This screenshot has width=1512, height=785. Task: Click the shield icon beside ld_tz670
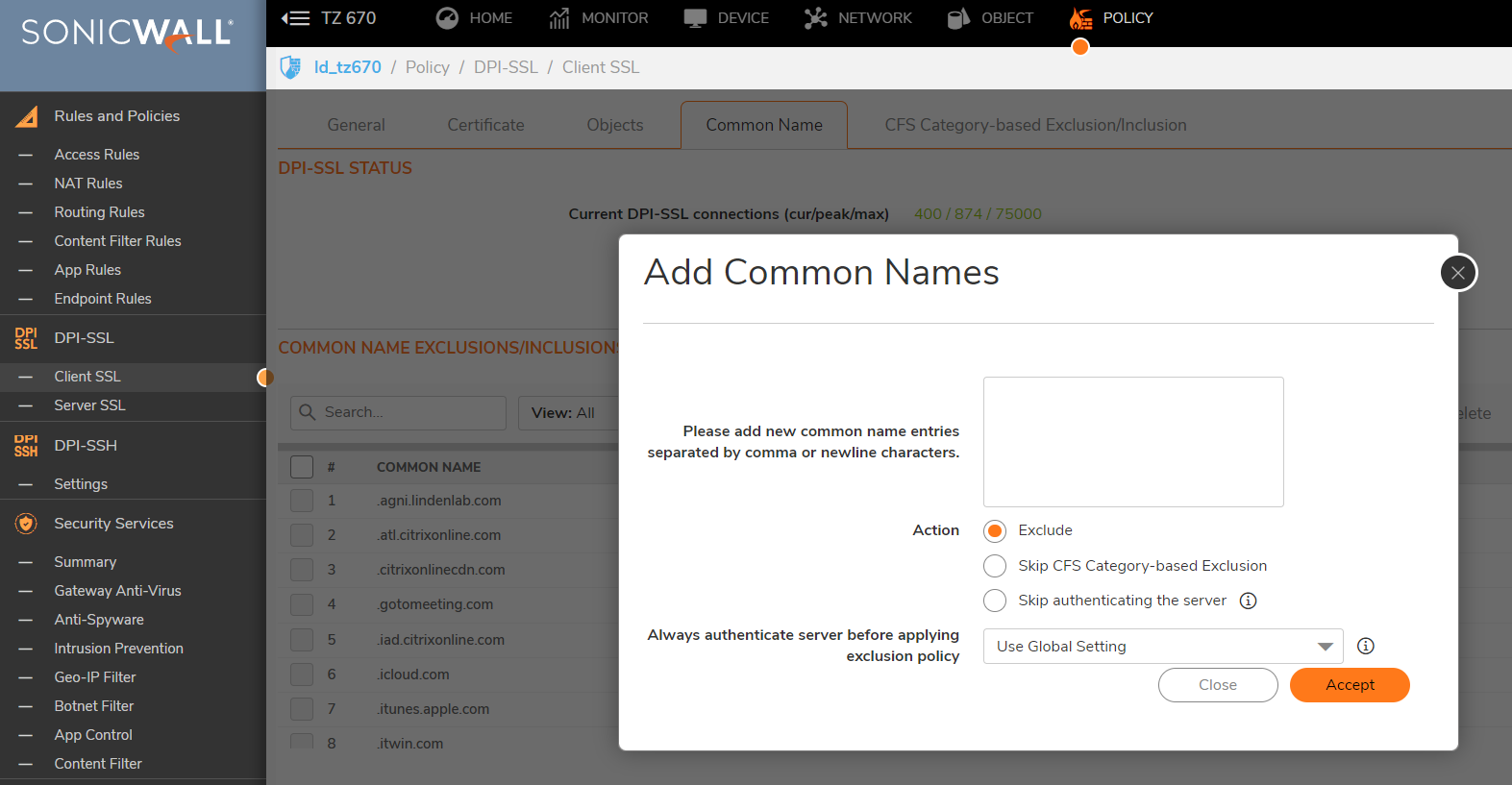tap(290, 67)
